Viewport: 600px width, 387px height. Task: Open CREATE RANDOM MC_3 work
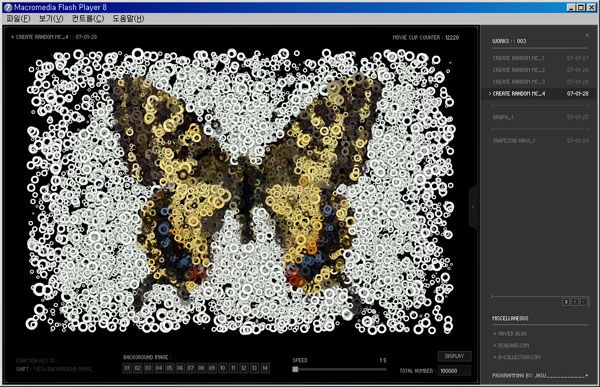(540, 82)
